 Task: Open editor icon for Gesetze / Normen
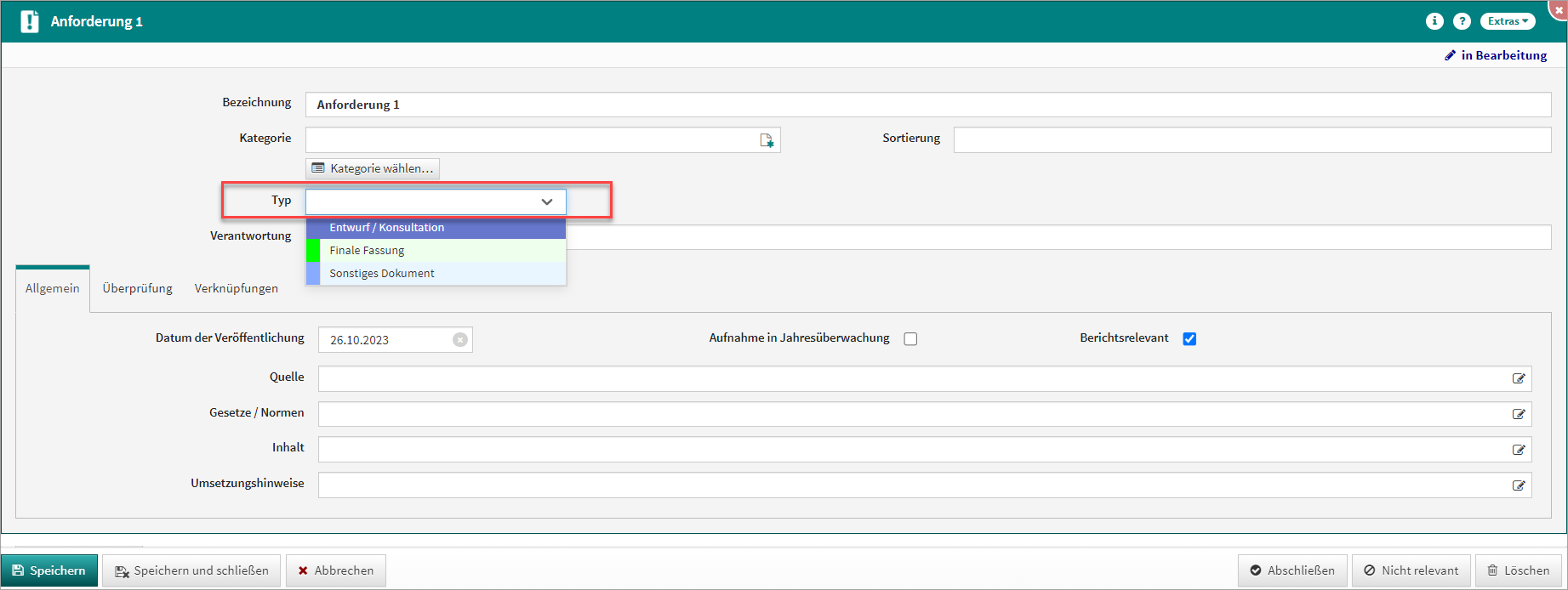coord(1519,415)
